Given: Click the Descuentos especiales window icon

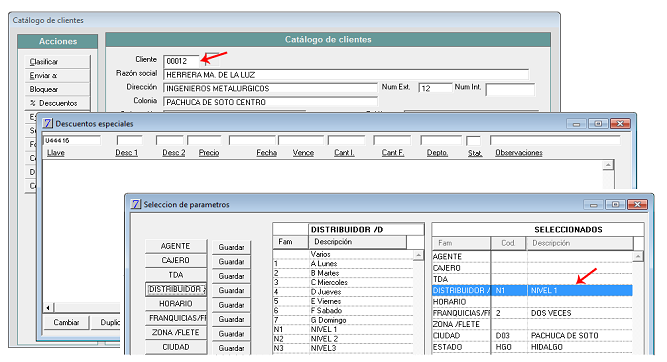Looking at the screenshot, I should [x=47, y=123].
